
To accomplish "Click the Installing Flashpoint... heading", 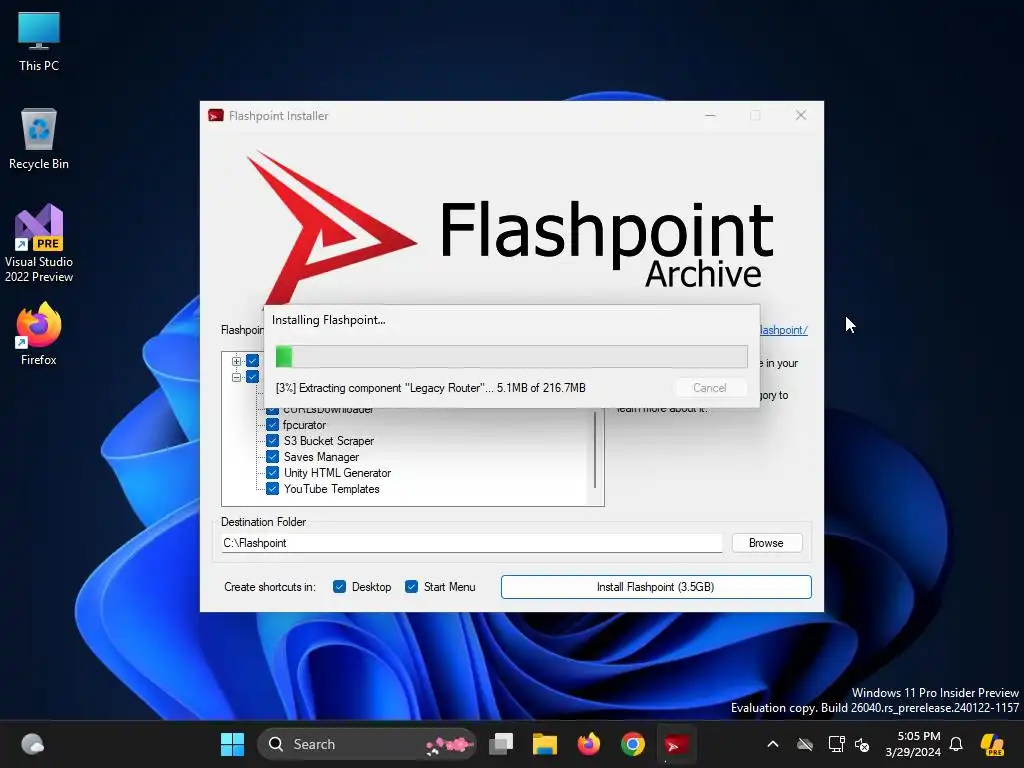I will tap(328, 320).
